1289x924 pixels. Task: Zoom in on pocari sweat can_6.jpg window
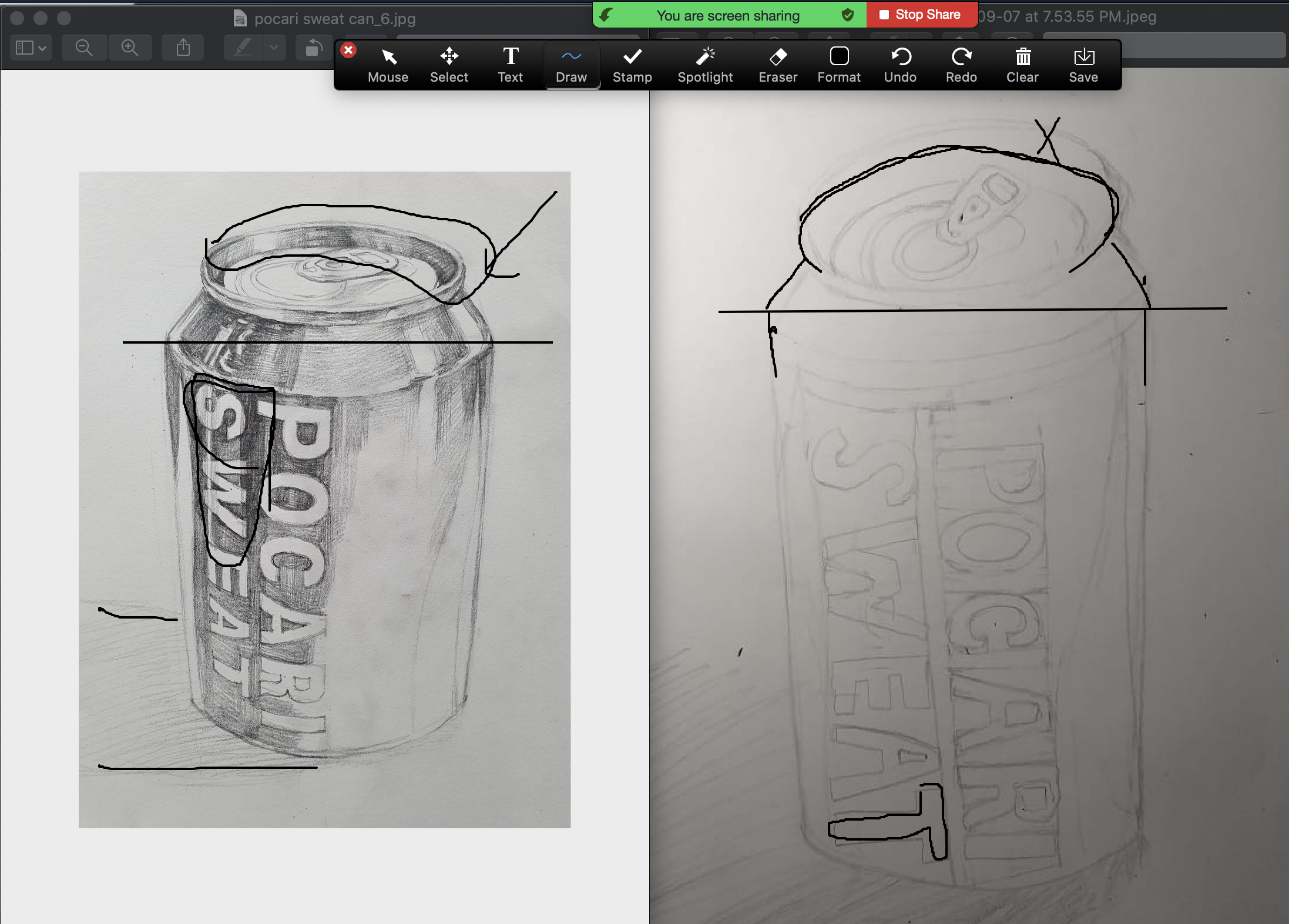130,48
